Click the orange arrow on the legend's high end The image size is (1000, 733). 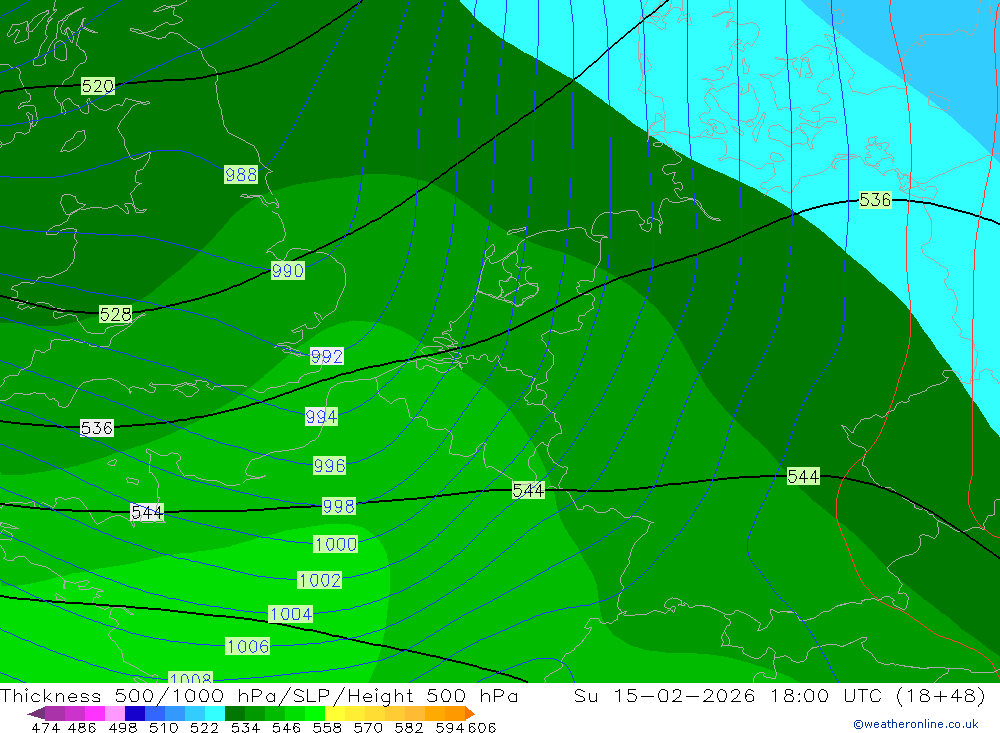pos(470,713)
